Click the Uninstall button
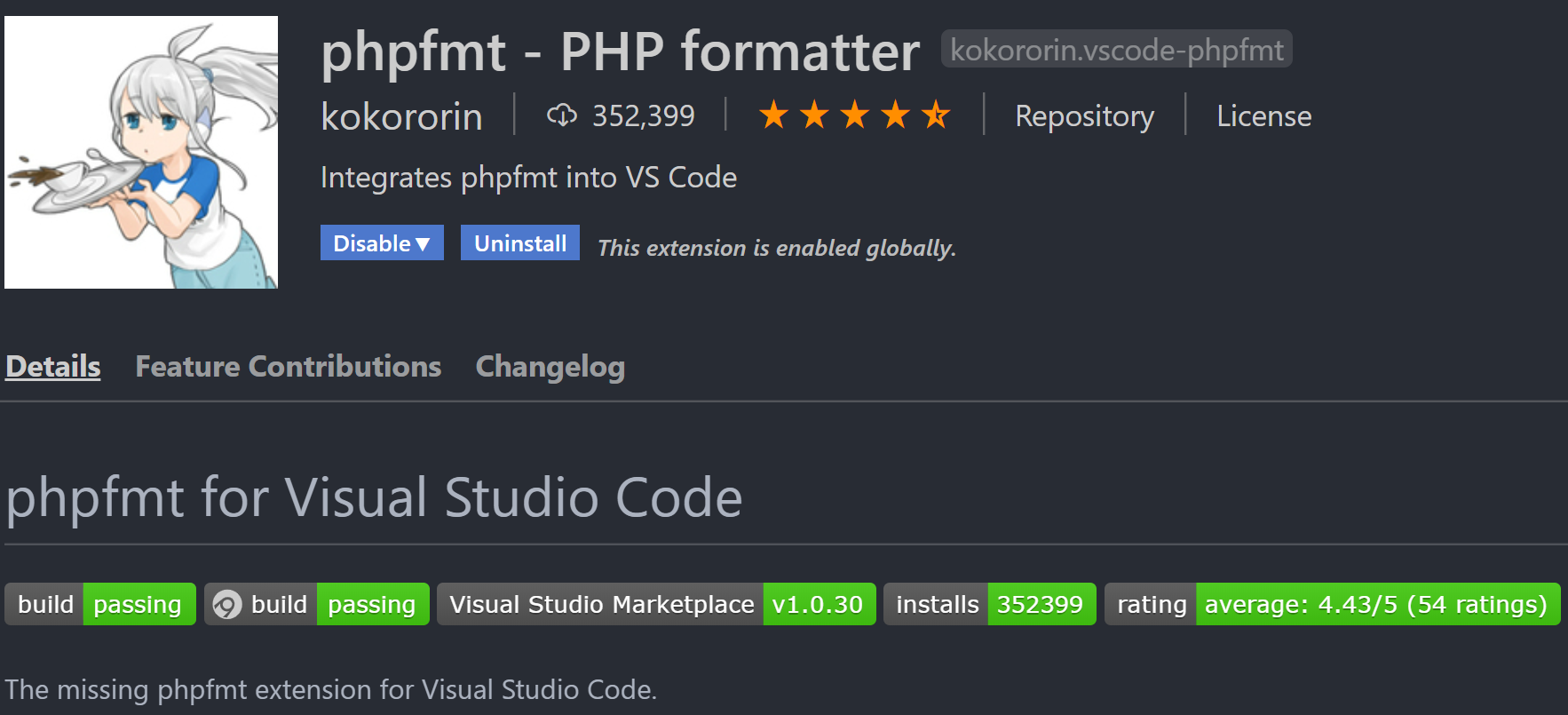The height and width of the screenshot is (715, 1568). click(520, 242)
